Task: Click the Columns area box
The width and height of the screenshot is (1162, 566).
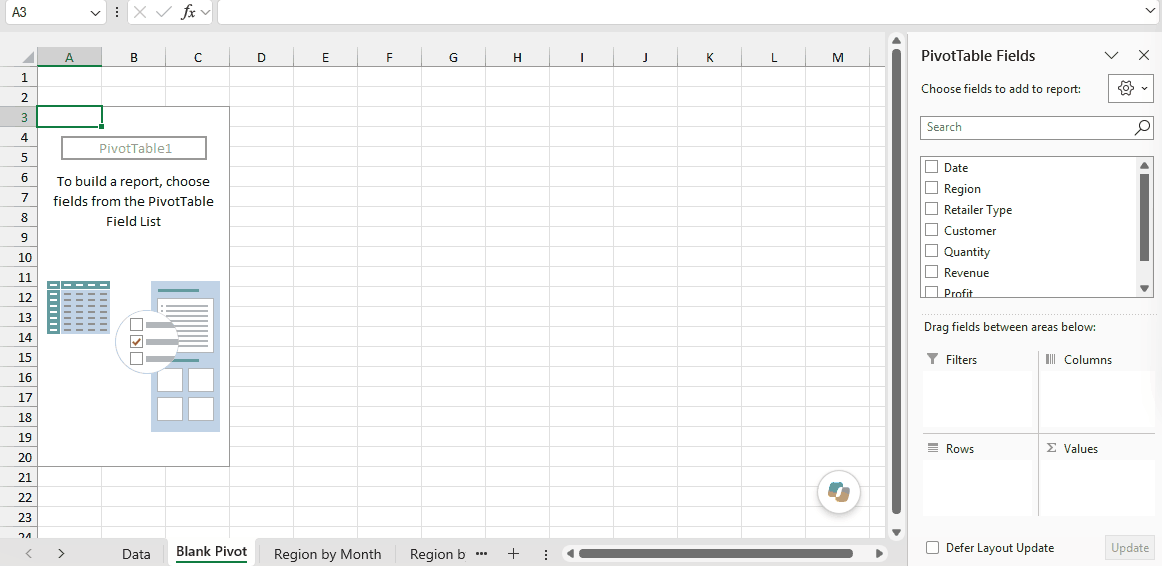Action: click(x=1098, y=399)
